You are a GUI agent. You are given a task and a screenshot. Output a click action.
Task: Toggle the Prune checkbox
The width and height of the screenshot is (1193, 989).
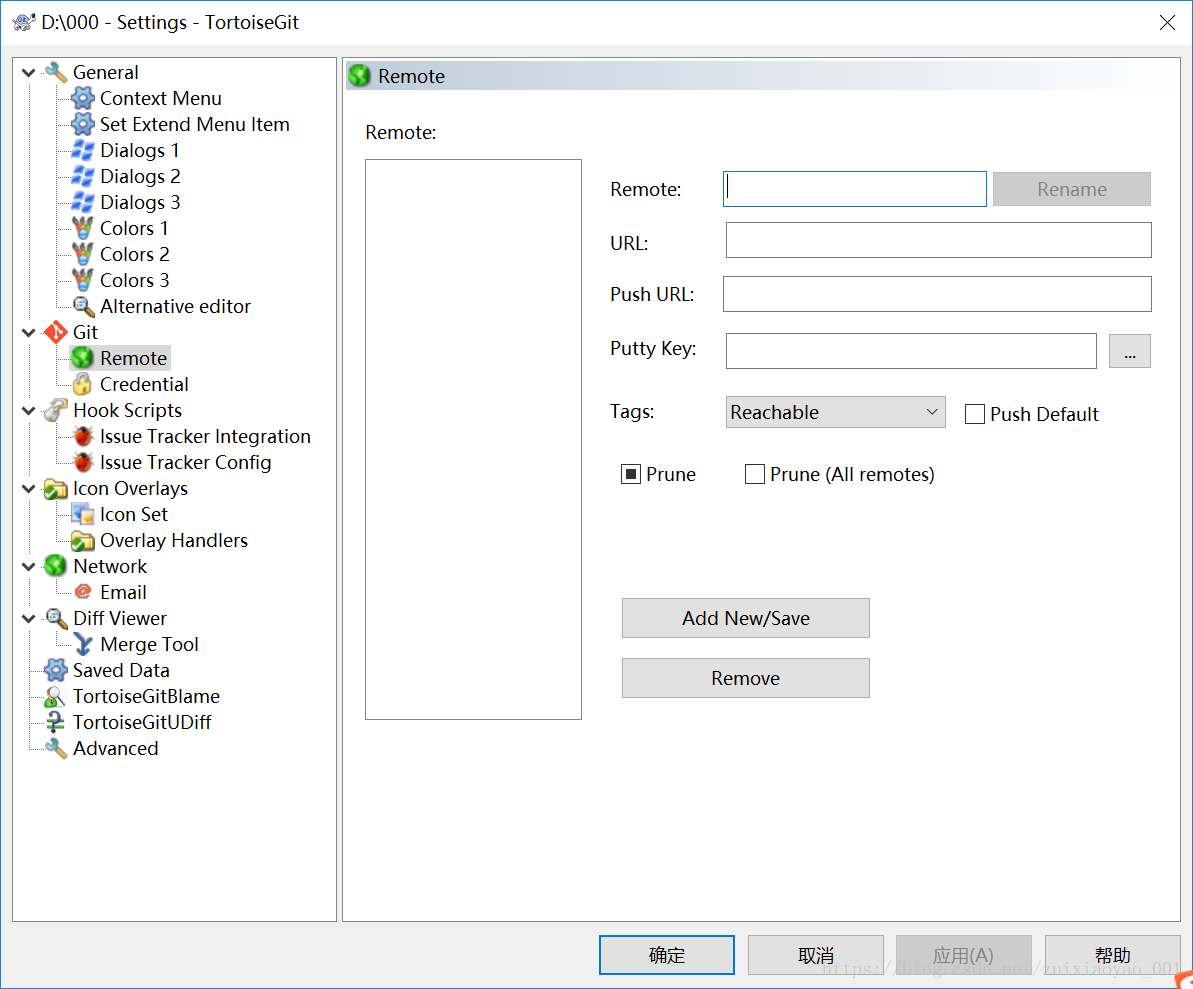click(631, 475)
